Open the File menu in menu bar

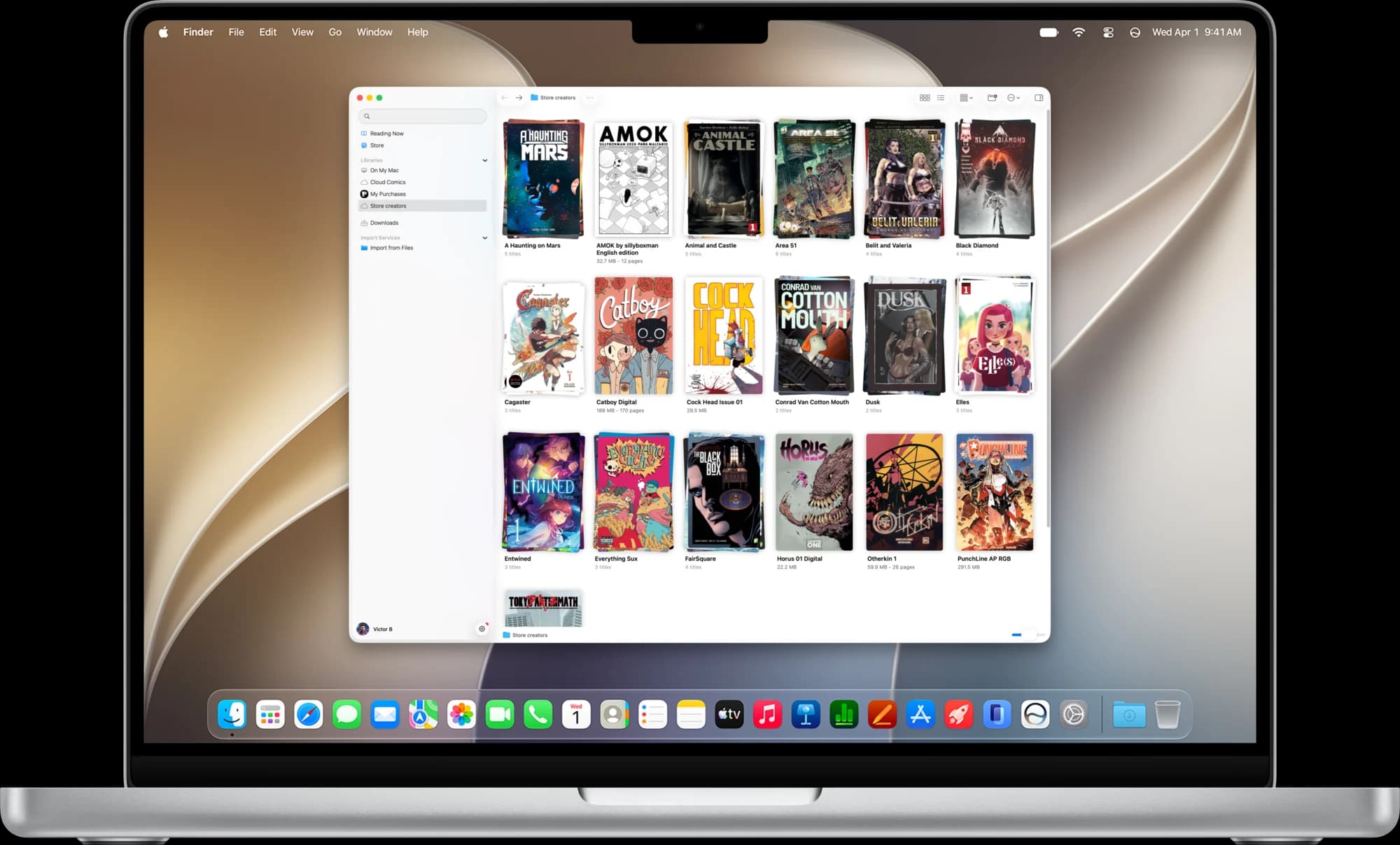tap(236, 32)
